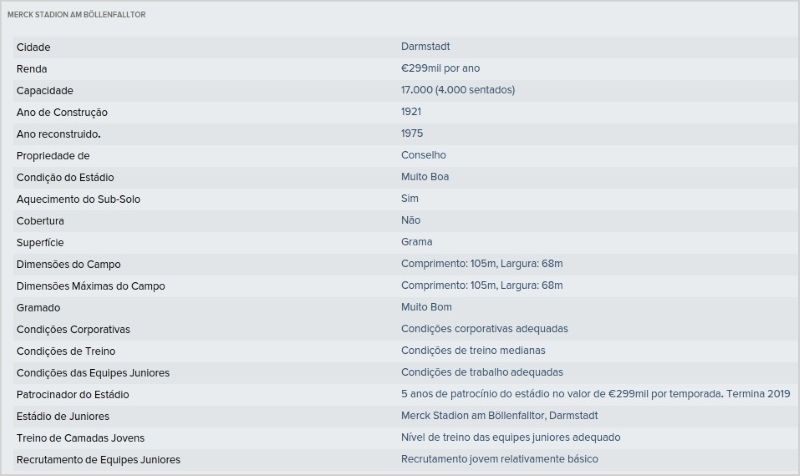Select the Dimensões do Campo measurements
The height and width of the screenshot is (476, 800).
pos(482,264)
